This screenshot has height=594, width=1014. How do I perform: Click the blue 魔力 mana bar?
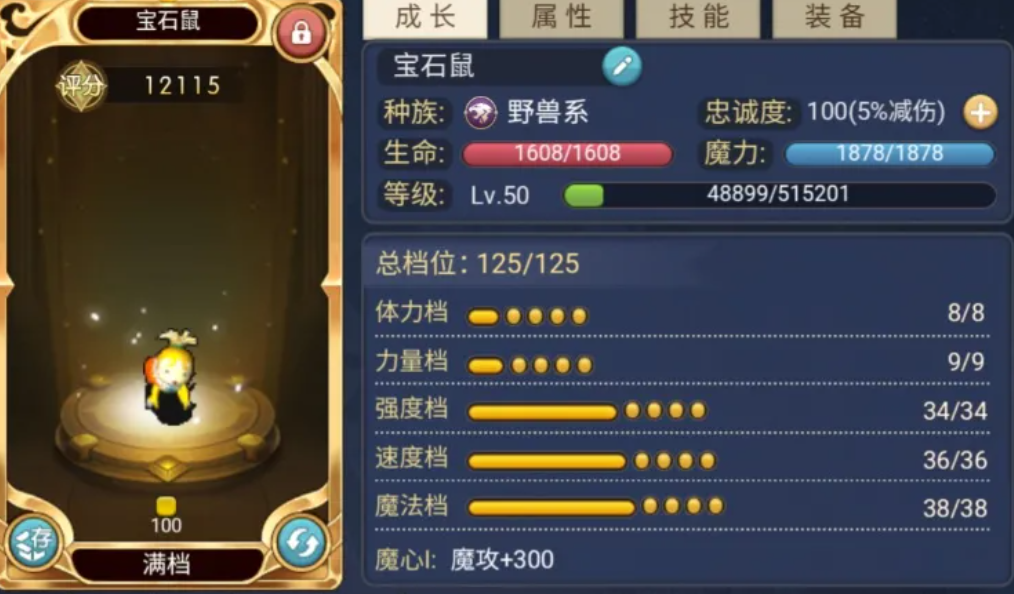pyautogui.click(x=890, y=154)
